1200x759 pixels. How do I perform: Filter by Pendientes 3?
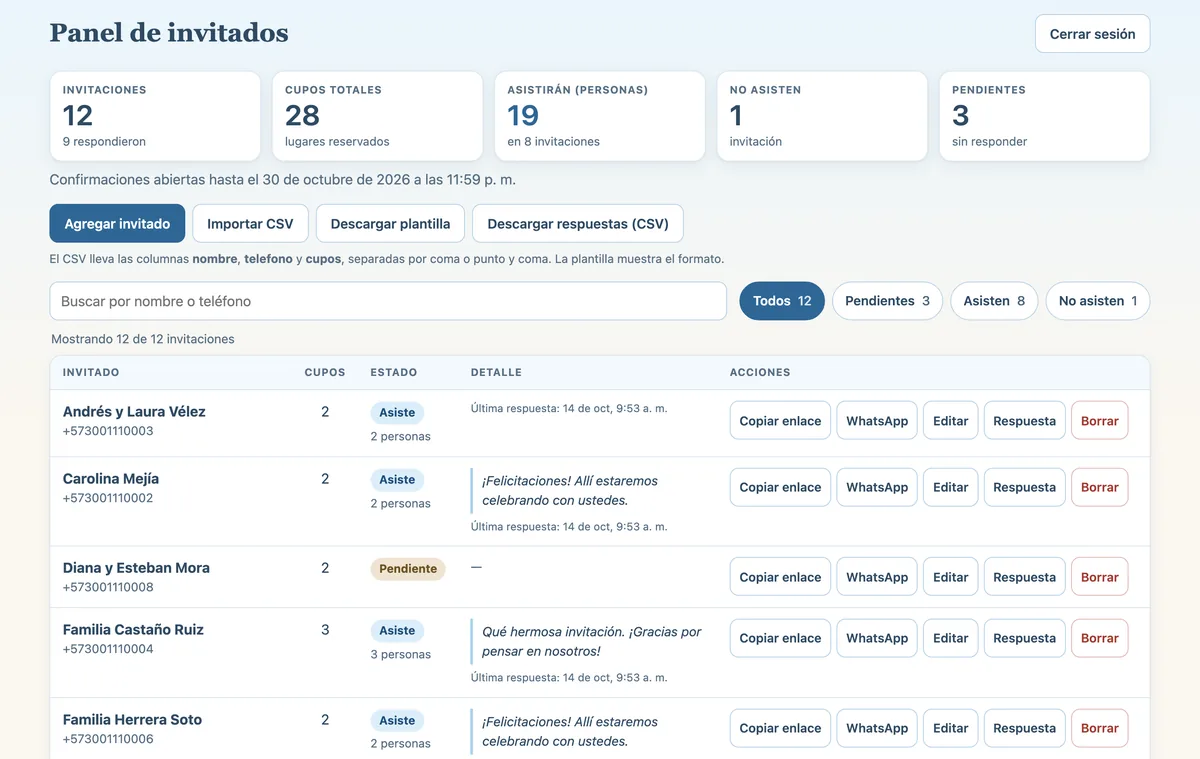tap(887, 301)
